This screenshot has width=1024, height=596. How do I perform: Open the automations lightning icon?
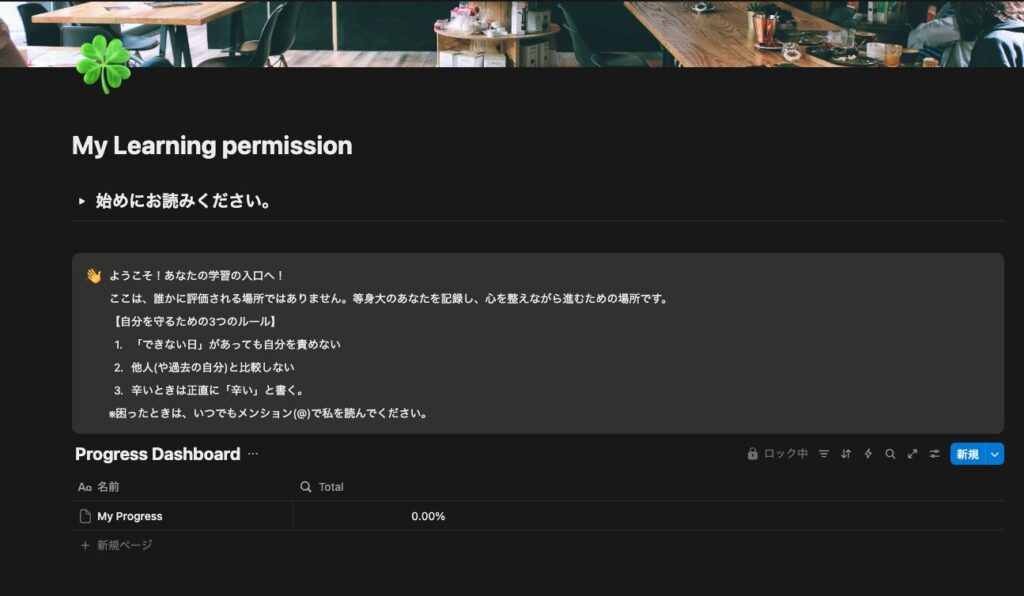(868, 453)
